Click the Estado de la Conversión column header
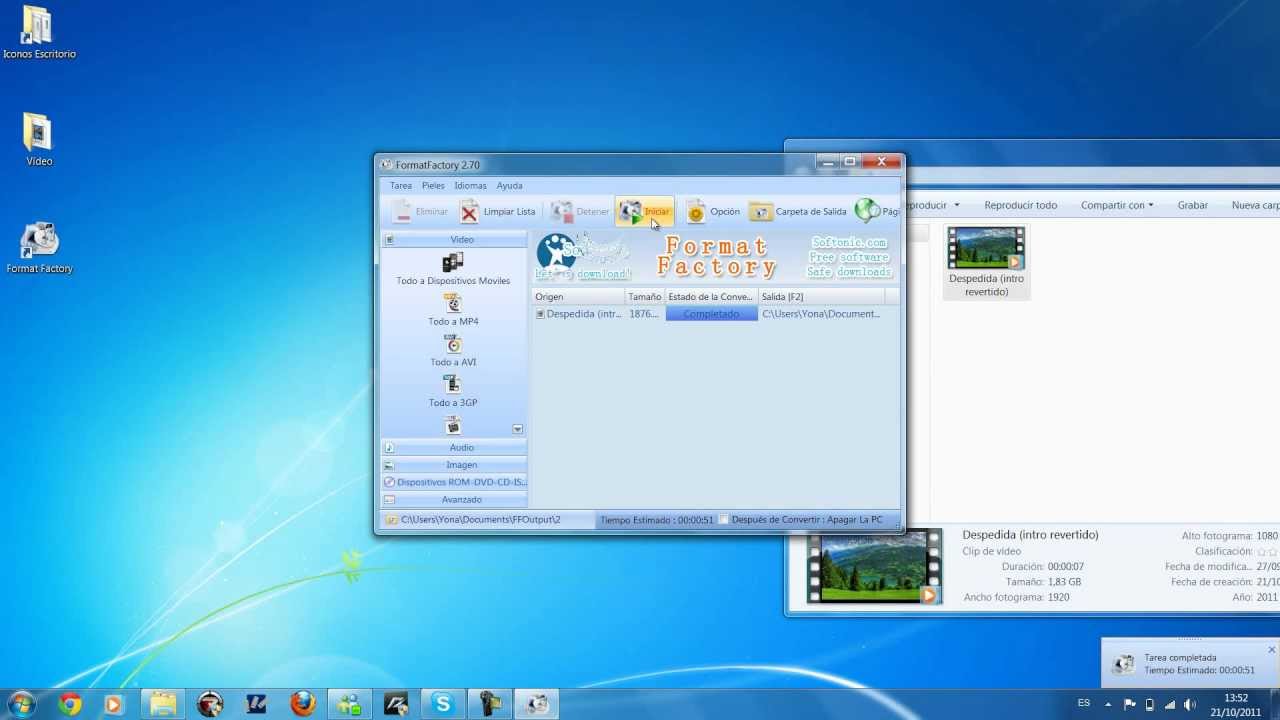The image size is (1280, 720). pos(711,297)
